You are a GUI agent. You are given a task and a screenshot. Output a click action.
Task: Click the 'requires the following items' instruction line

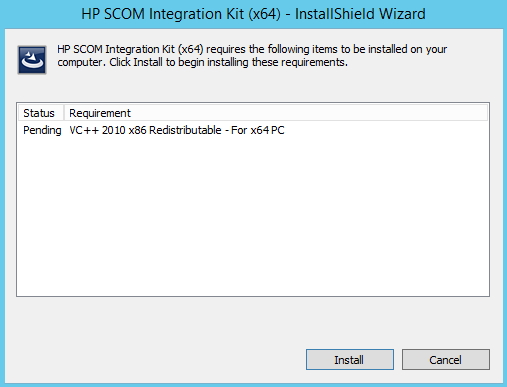252,49
